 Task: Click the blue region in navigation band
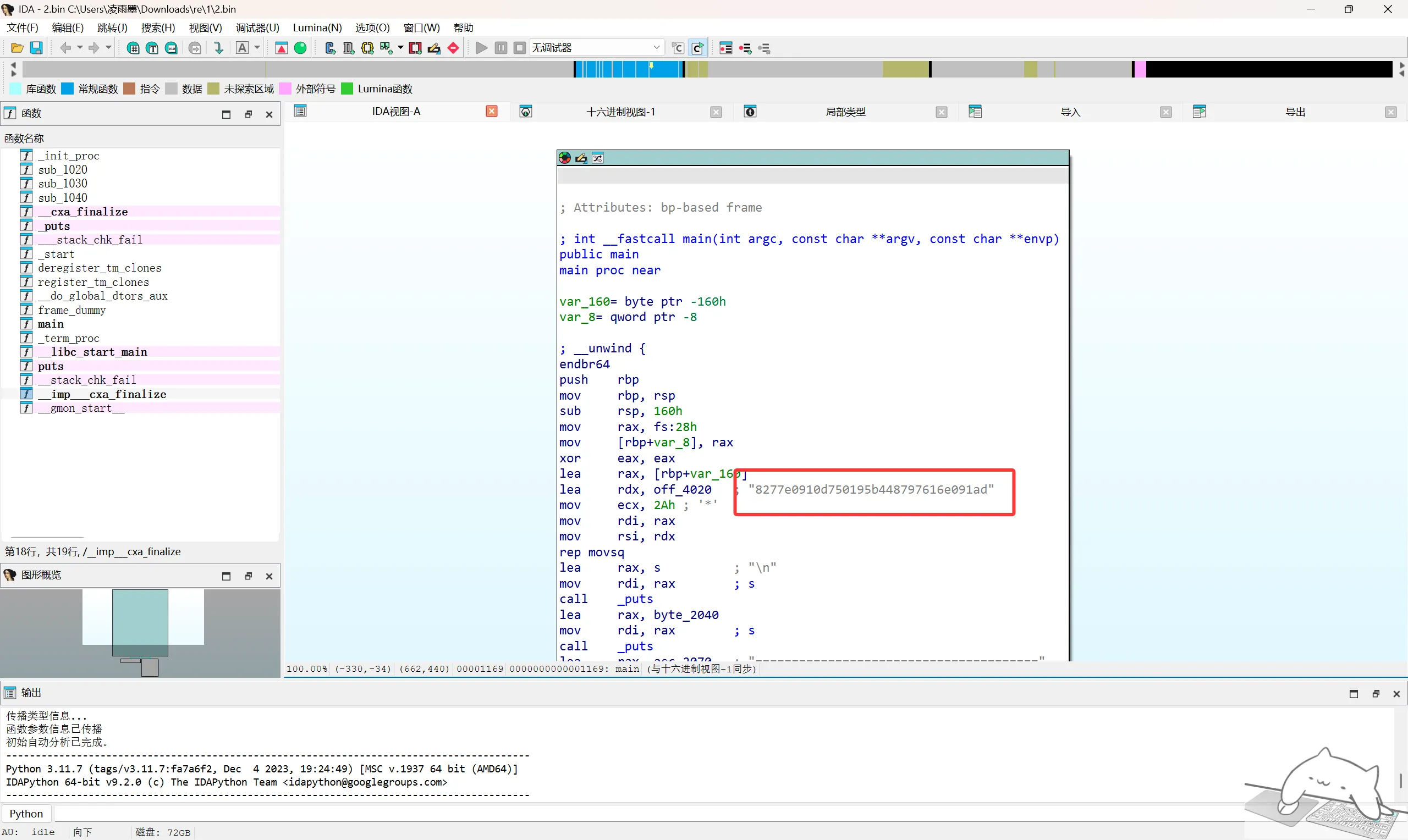click(x=629, y=69)
